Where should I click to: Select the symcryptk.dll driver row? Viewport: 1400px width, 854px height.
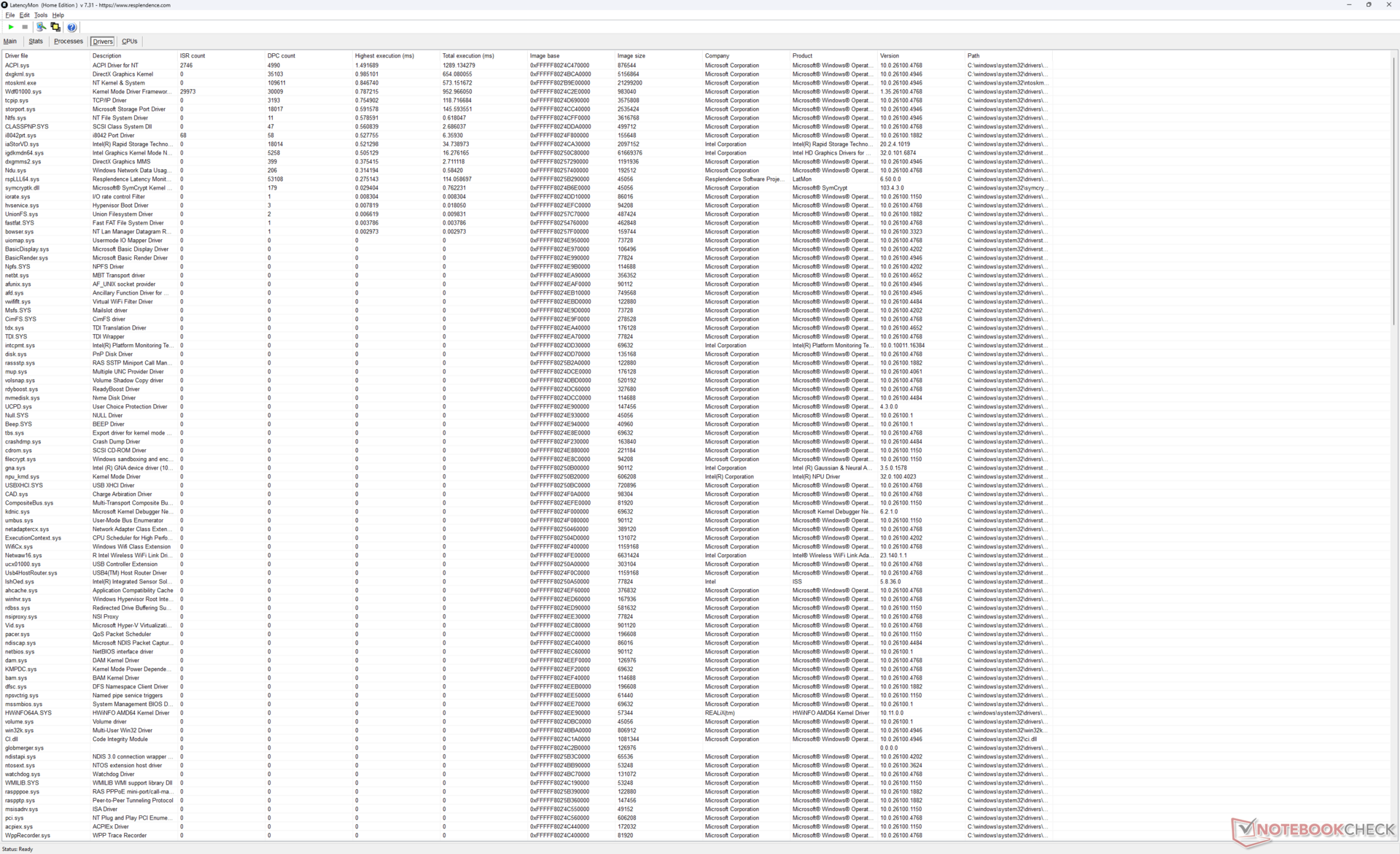tap(526, 188)
